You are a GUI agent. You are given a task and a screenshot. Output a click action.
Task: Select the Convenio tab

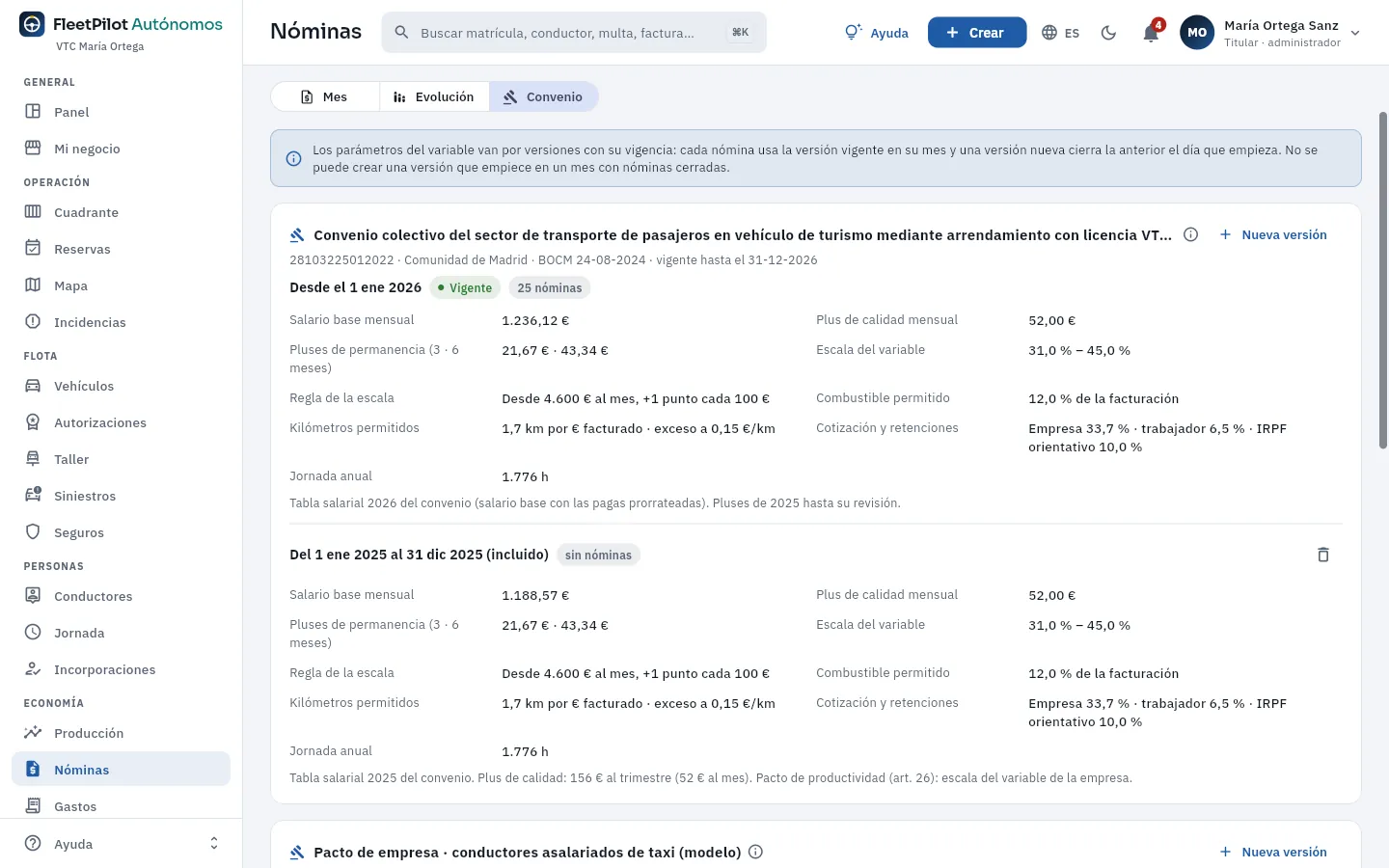pyautogui.click(x=544, y=97)
